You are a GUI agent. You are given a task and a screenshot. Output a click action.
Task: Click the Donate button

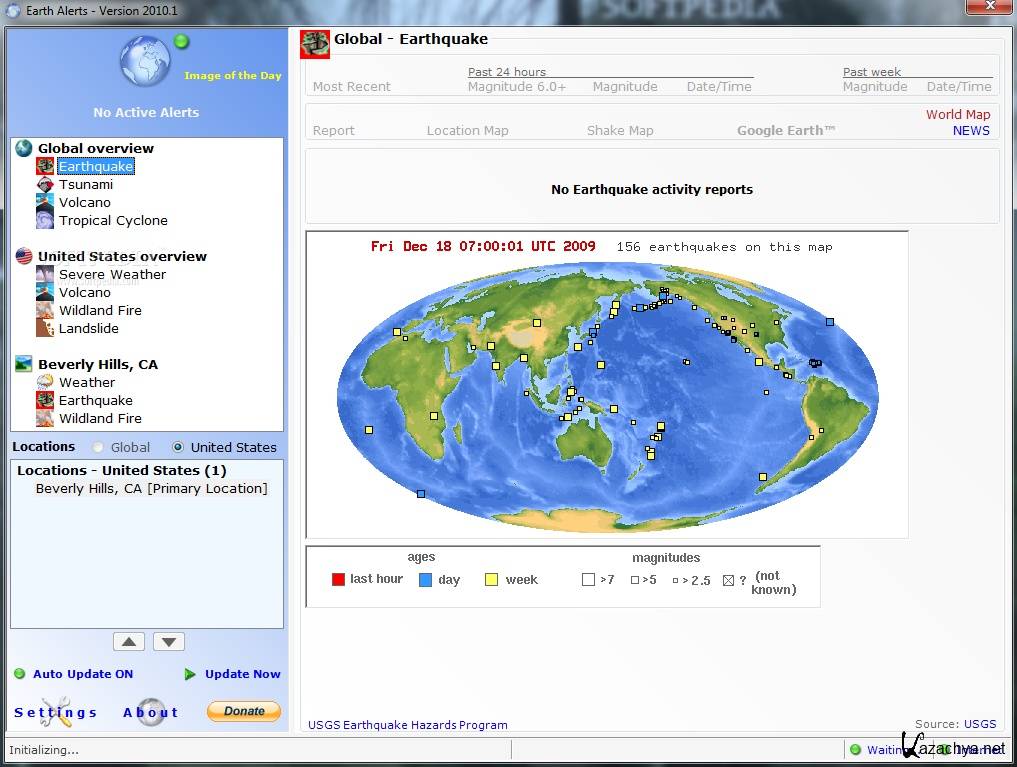(x=243, y=711)
